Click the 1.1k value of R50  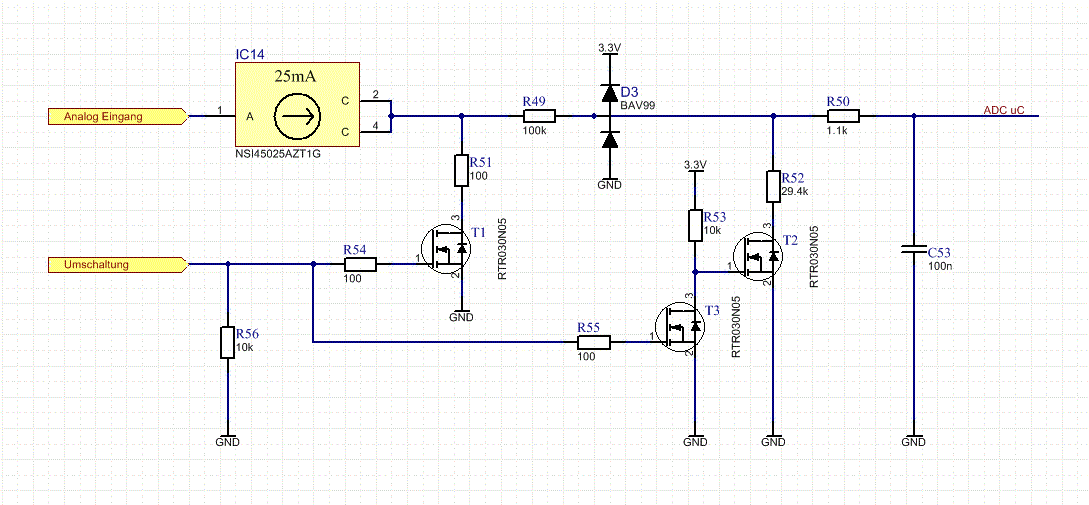coord(836,129)
